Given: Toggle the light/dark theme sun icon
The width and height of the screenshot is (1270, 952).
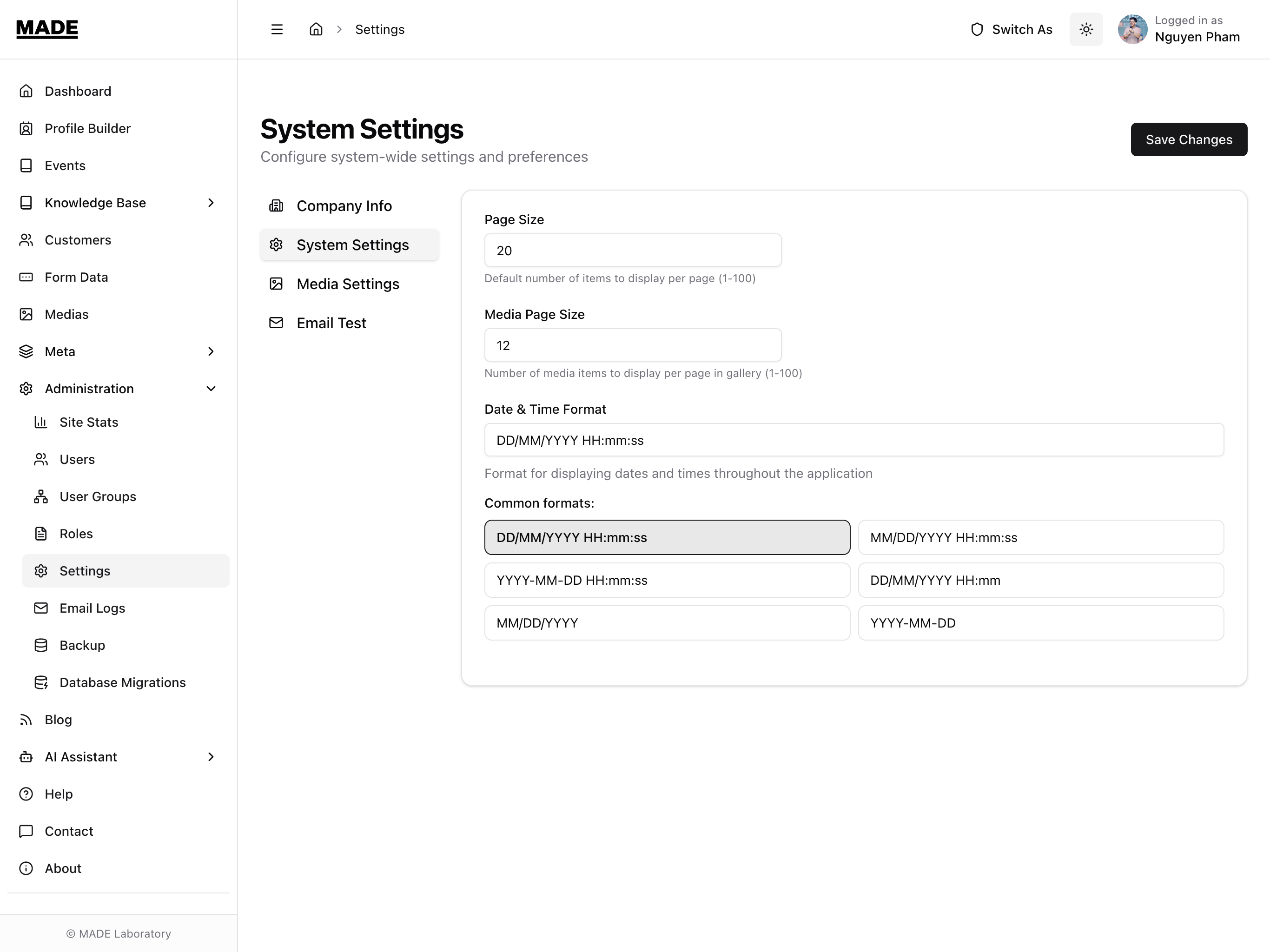Looking at the screenshot, I should 1086,29.
